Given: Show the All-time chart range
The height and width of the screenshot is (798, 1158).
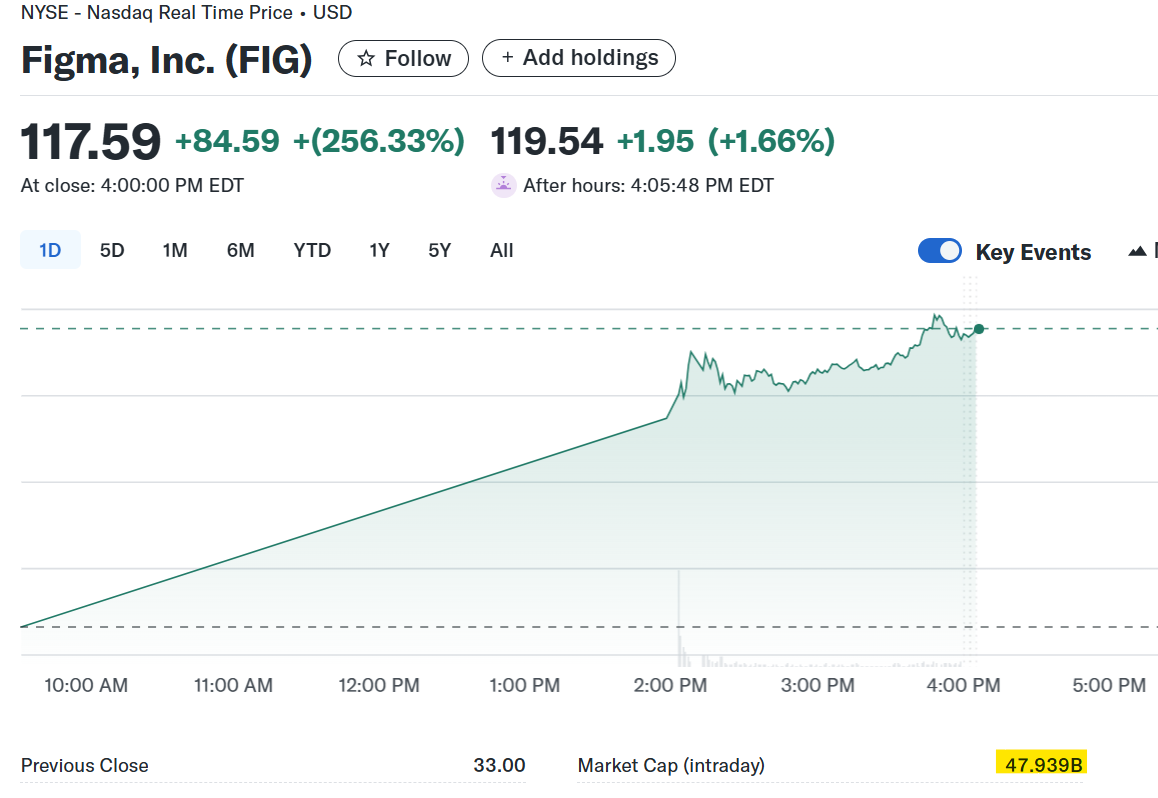Looking at the screenshot, I should pos(501,250).
